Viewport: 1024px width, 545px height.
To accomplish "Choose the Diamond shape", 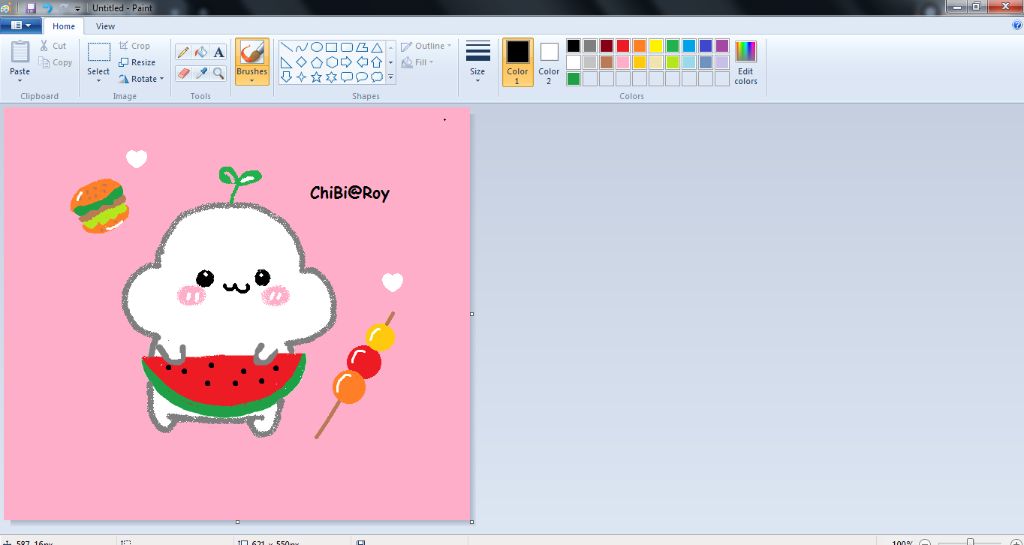I will click(x=301, y=63).
